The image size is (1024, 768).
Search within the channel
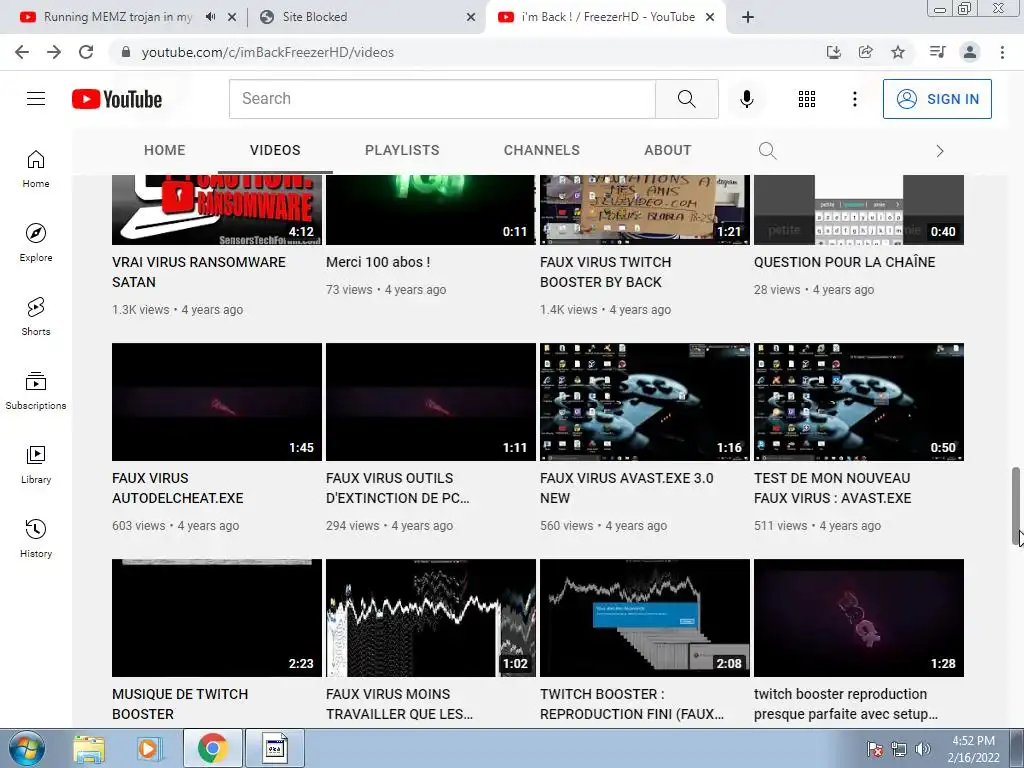767,151
